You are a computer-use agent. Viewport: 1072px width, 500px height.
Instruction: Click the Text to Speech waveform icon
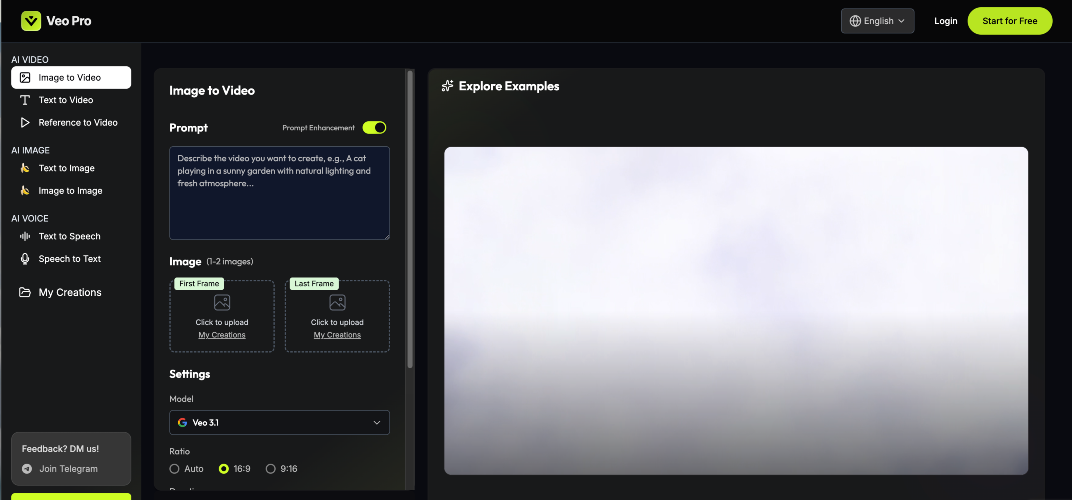[25, 236]
